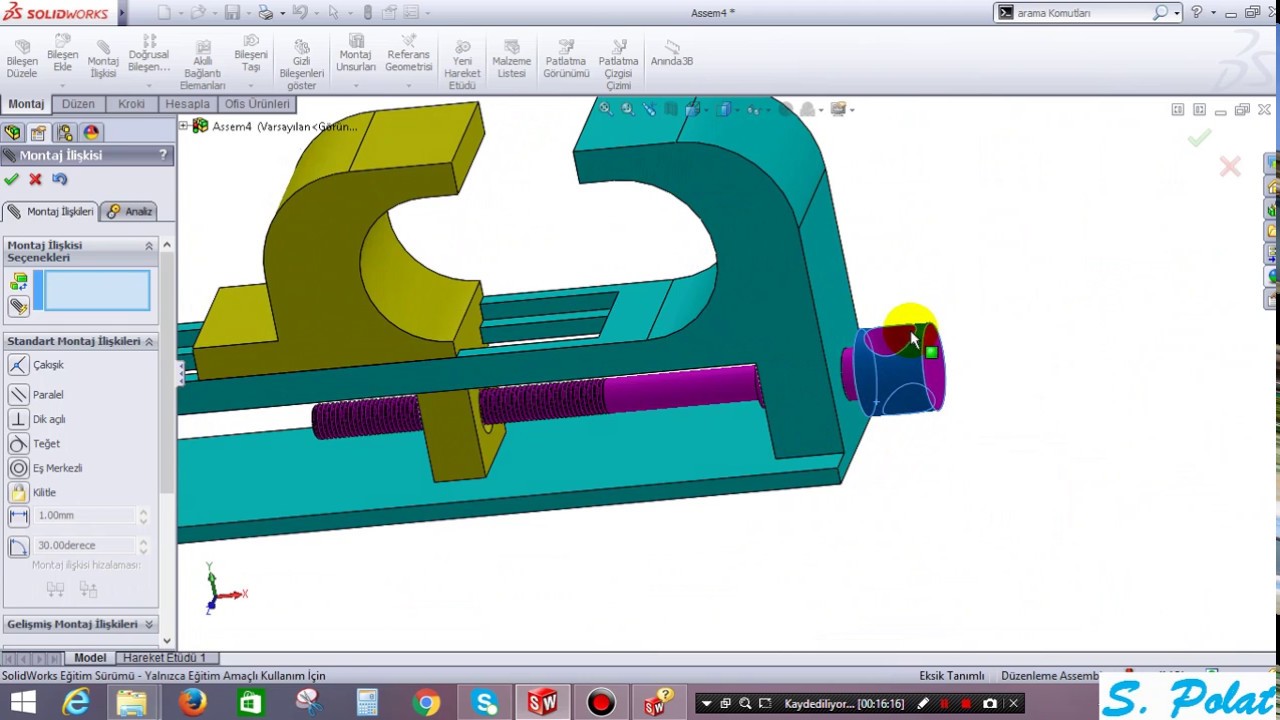This screenshot has height=720, width=1280.
Task: Click 1.00mm distance value field
Action: (x=85, y=515)
